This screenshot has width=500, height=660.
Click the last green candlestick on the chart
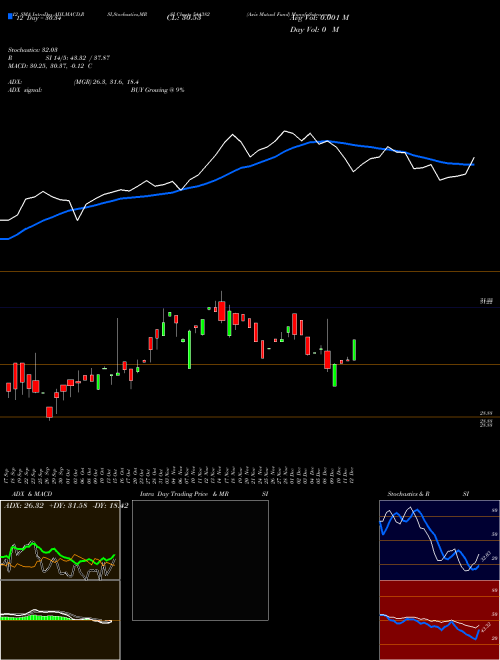(x=354, y=350)
